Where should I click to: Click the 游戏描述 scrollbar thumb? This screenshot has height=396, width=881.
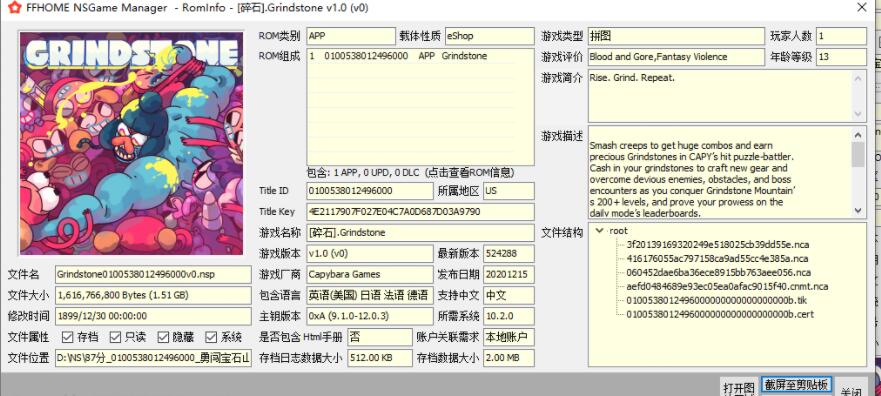pyautogui.click(x=858, y=155)
